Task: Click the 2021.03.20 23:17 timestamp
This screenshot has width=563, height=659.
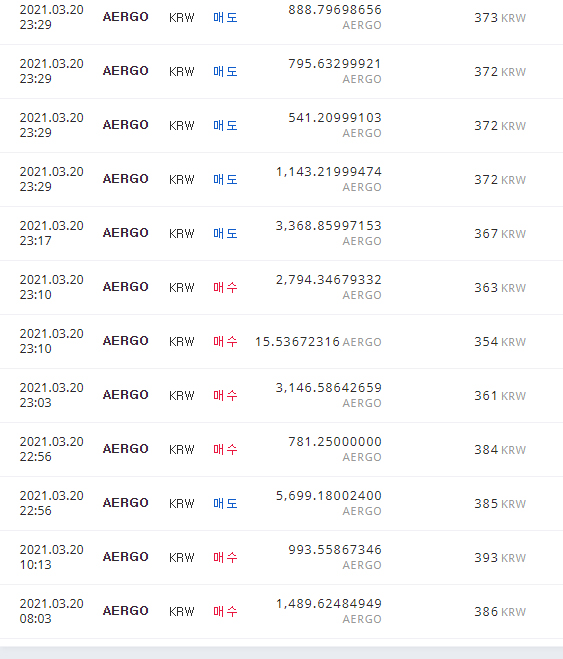Action: tap(51, 233)
